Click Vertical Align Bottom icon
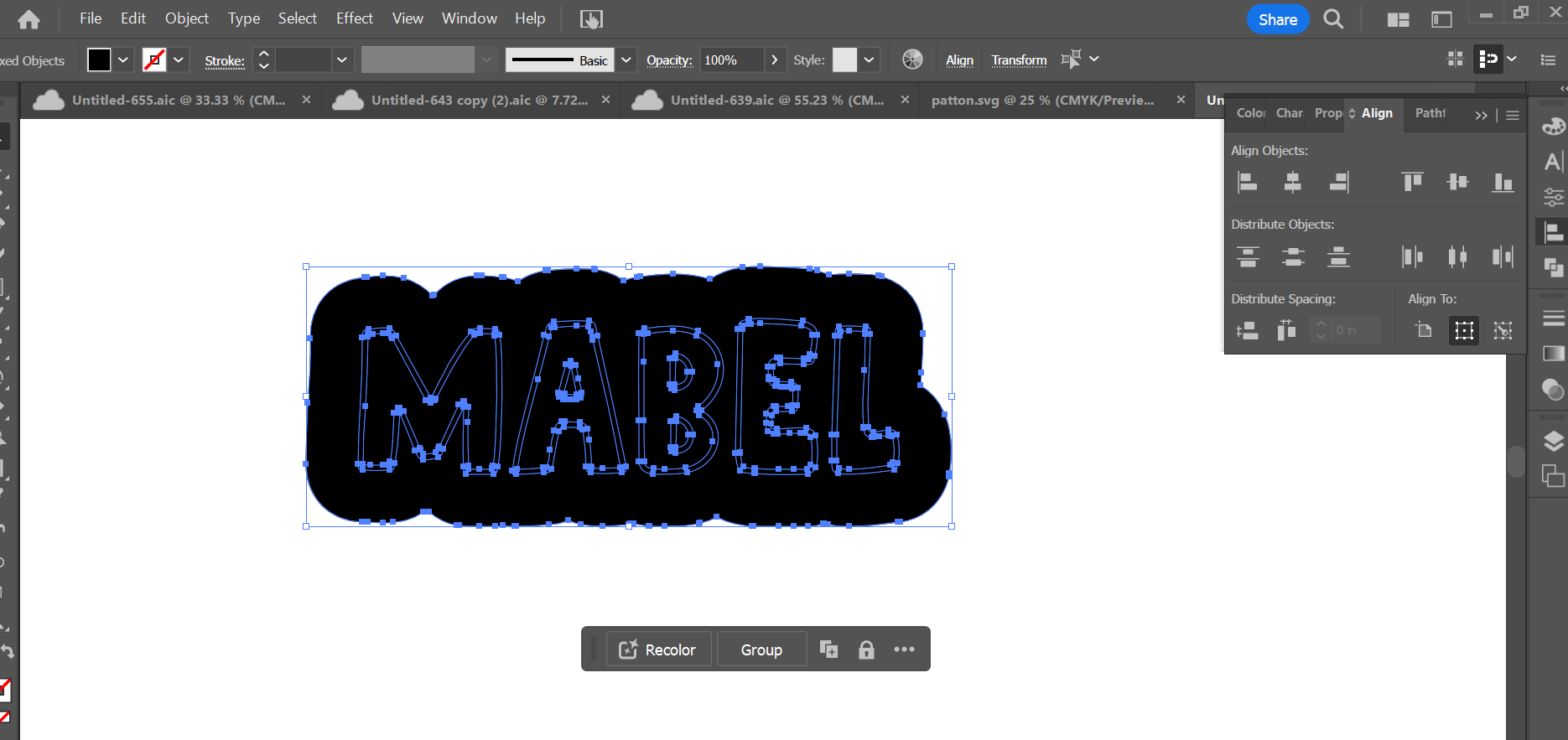Viewport: 1568px width, 740px height. (x=1503, y=182)
